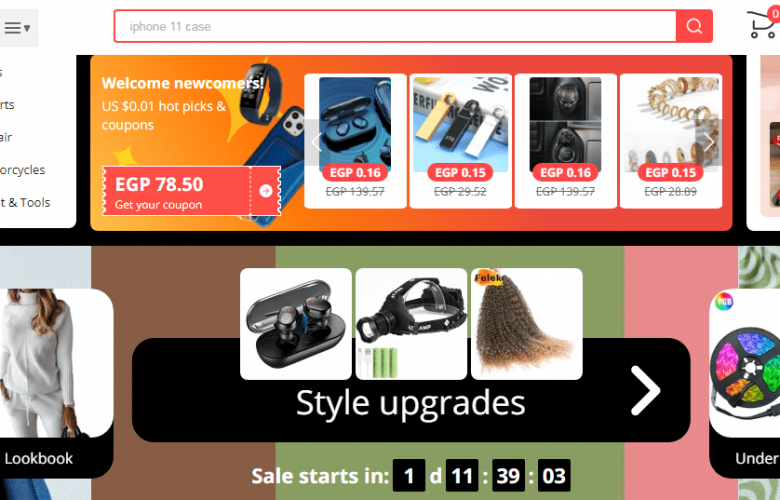The height and width of the screenshot is (500, 780).
Task: Open the hamburger categories menu
Action: point(18,28)
